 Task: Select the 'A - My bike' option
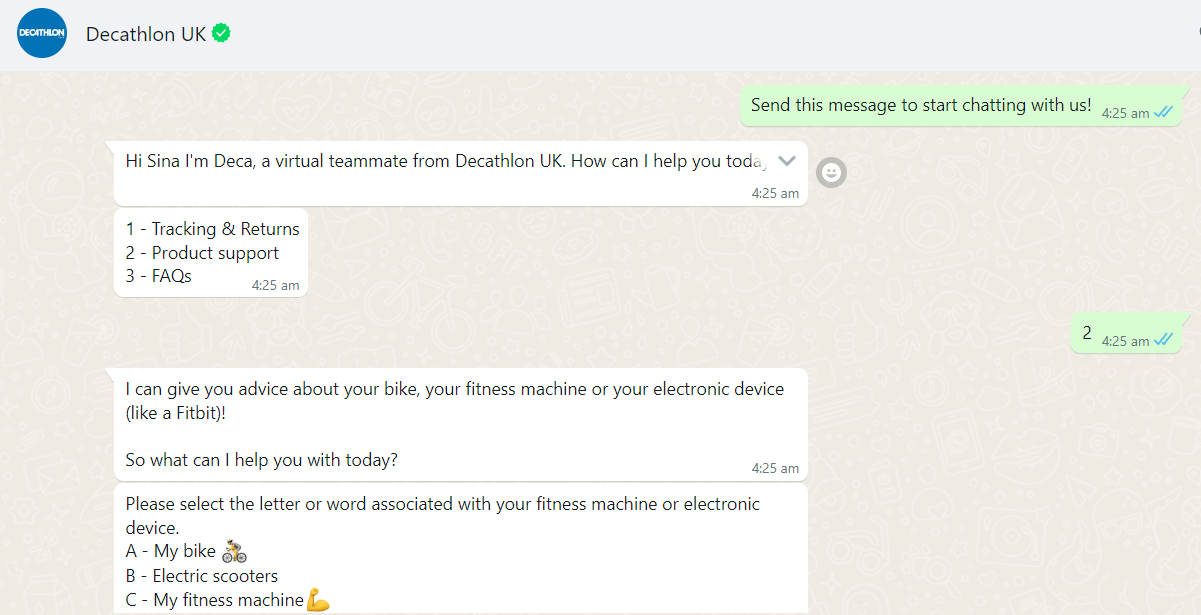click(170, 550)
